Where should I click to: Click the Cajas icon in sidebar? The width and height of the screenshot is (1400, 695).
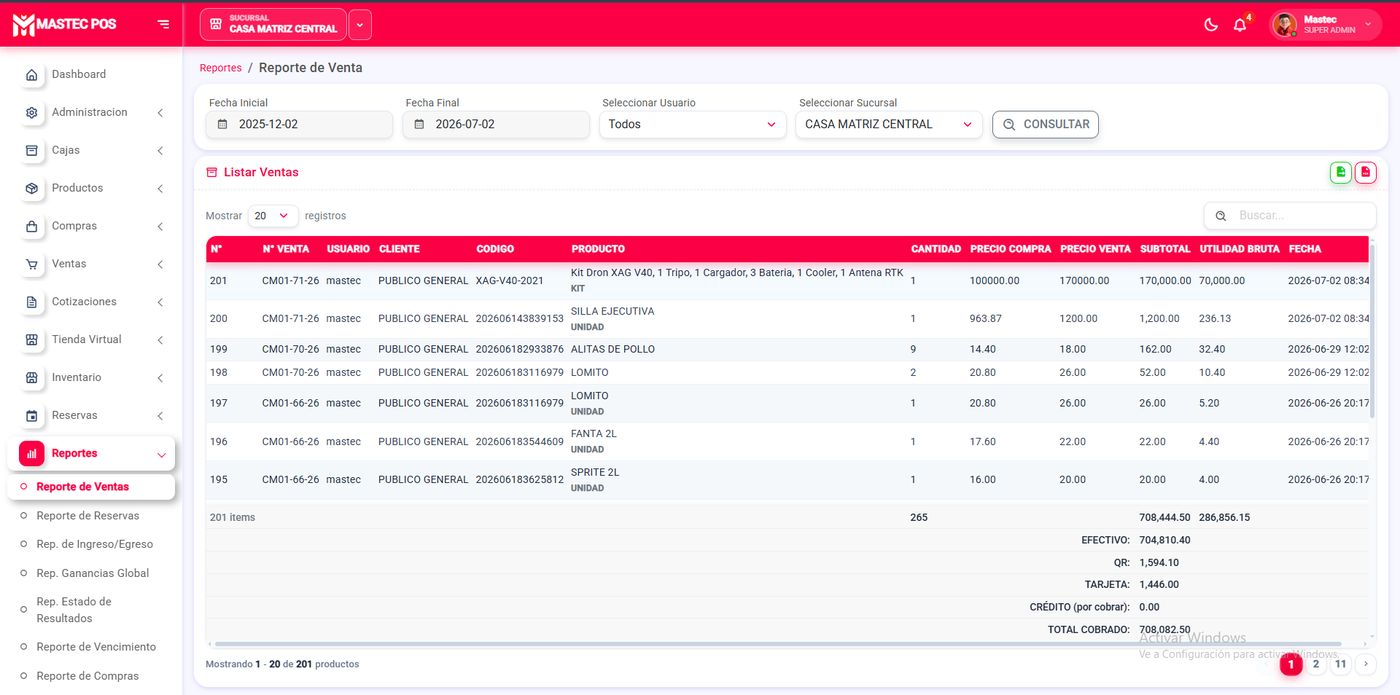[32, 151]
